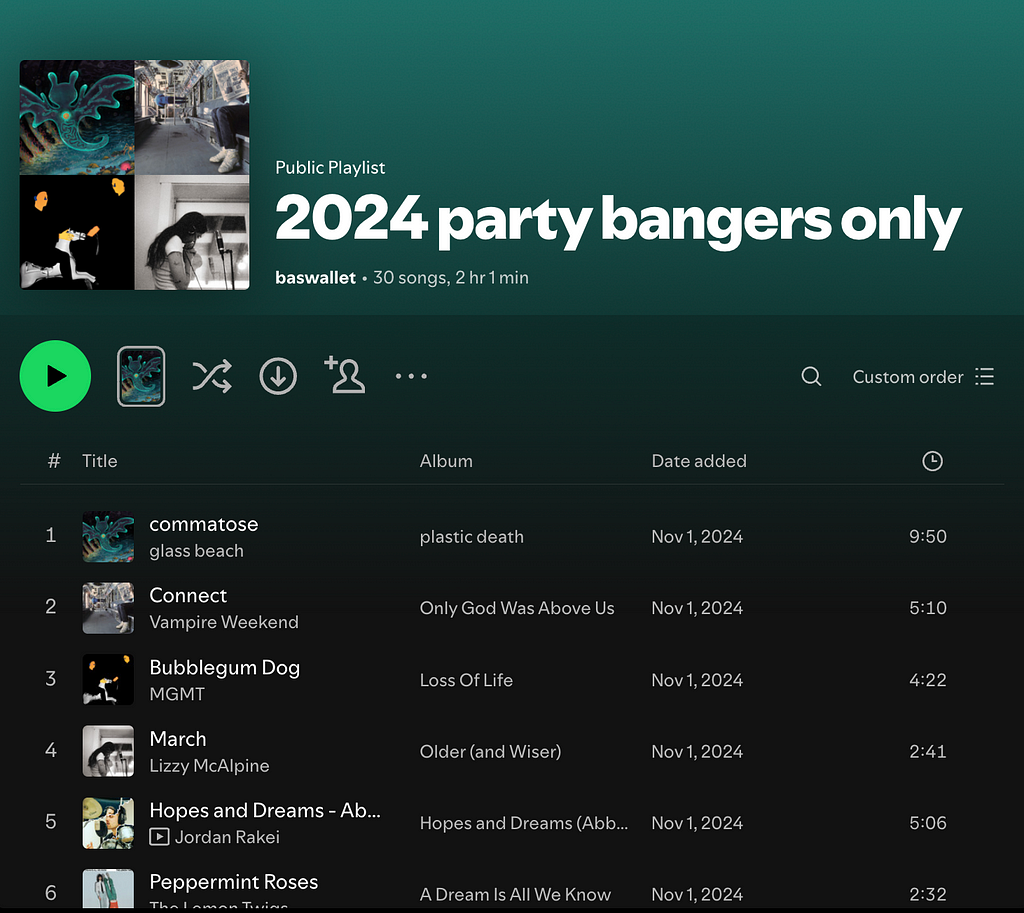Sort by the Date added column header

tap(699, 461)
